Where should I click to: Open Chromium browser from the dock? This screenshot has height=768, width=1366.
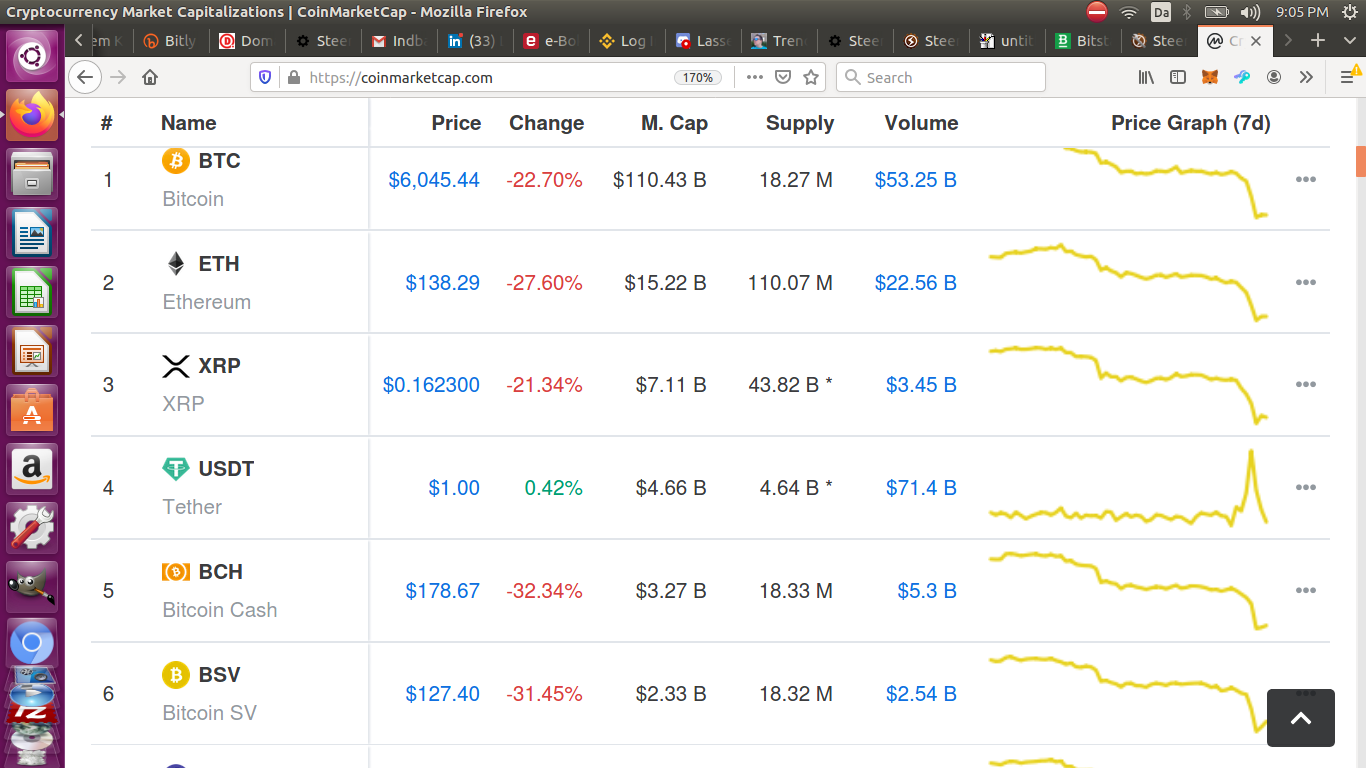point(32,642)
